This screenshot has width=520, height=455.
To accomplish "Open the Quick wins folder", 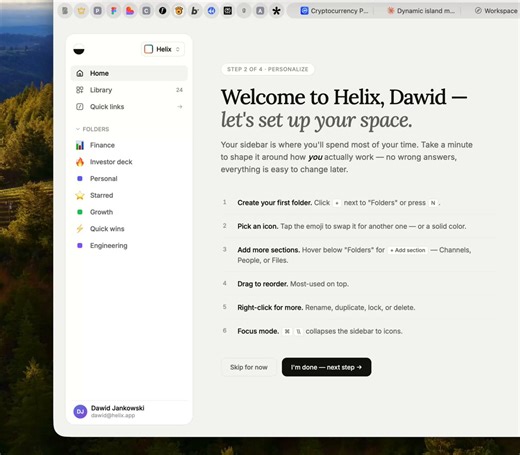I will click(x=129, y=229).
